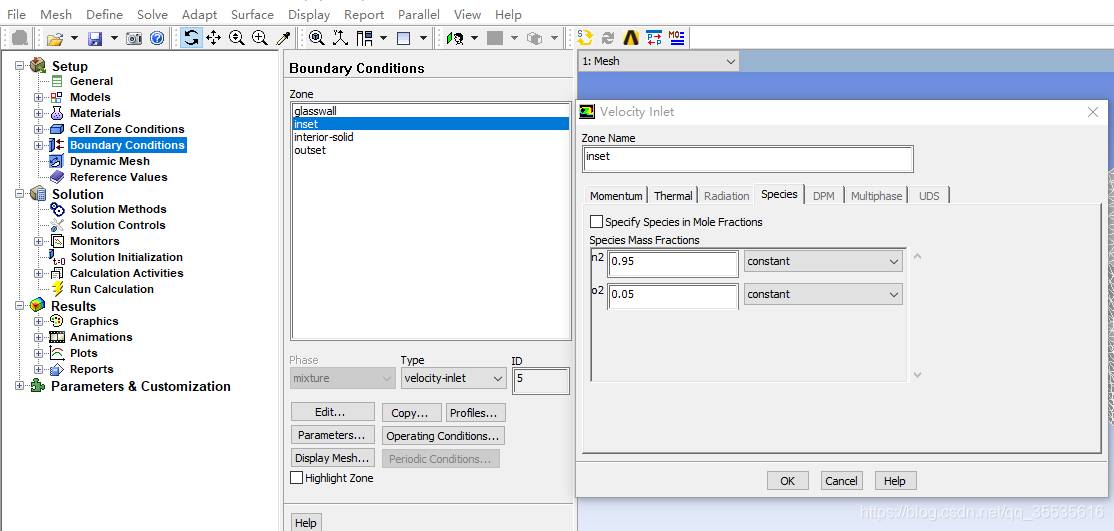Click the grey stop icon at toolbar start
This screenshot has height=531, width=1114.
pos(21,38)
